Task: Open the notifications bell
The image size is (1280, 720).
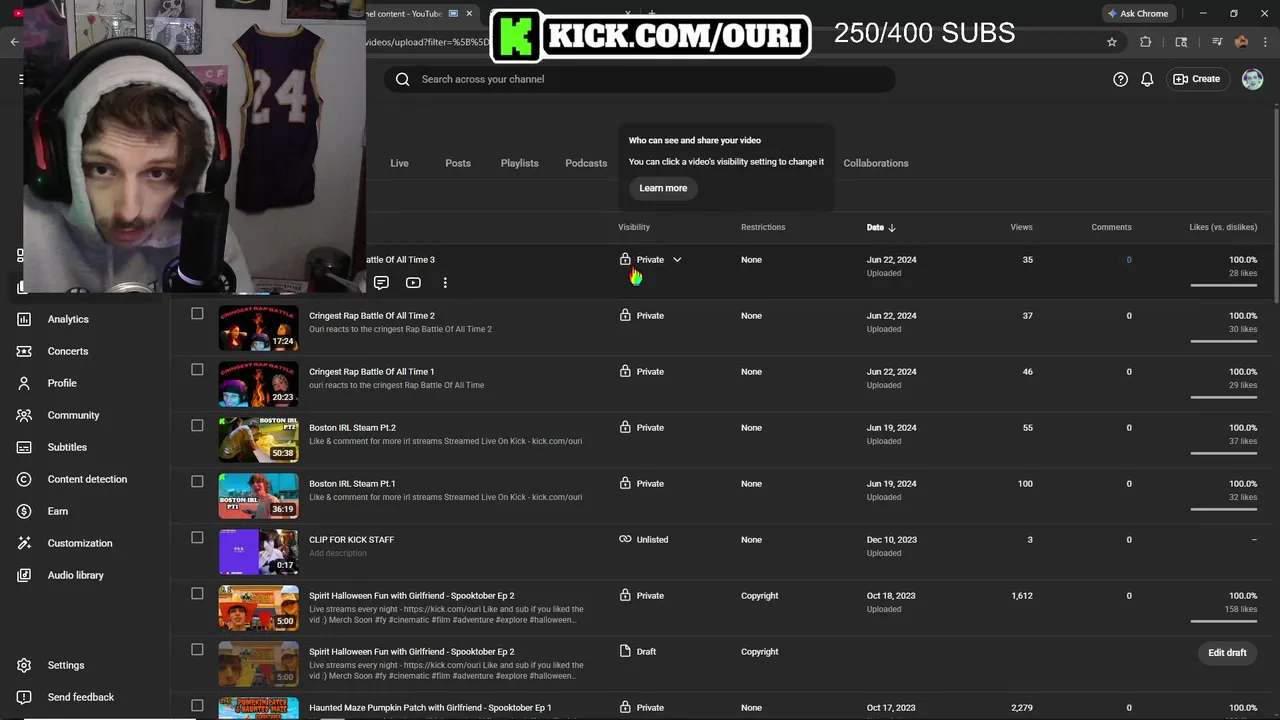Action: 1148,79
